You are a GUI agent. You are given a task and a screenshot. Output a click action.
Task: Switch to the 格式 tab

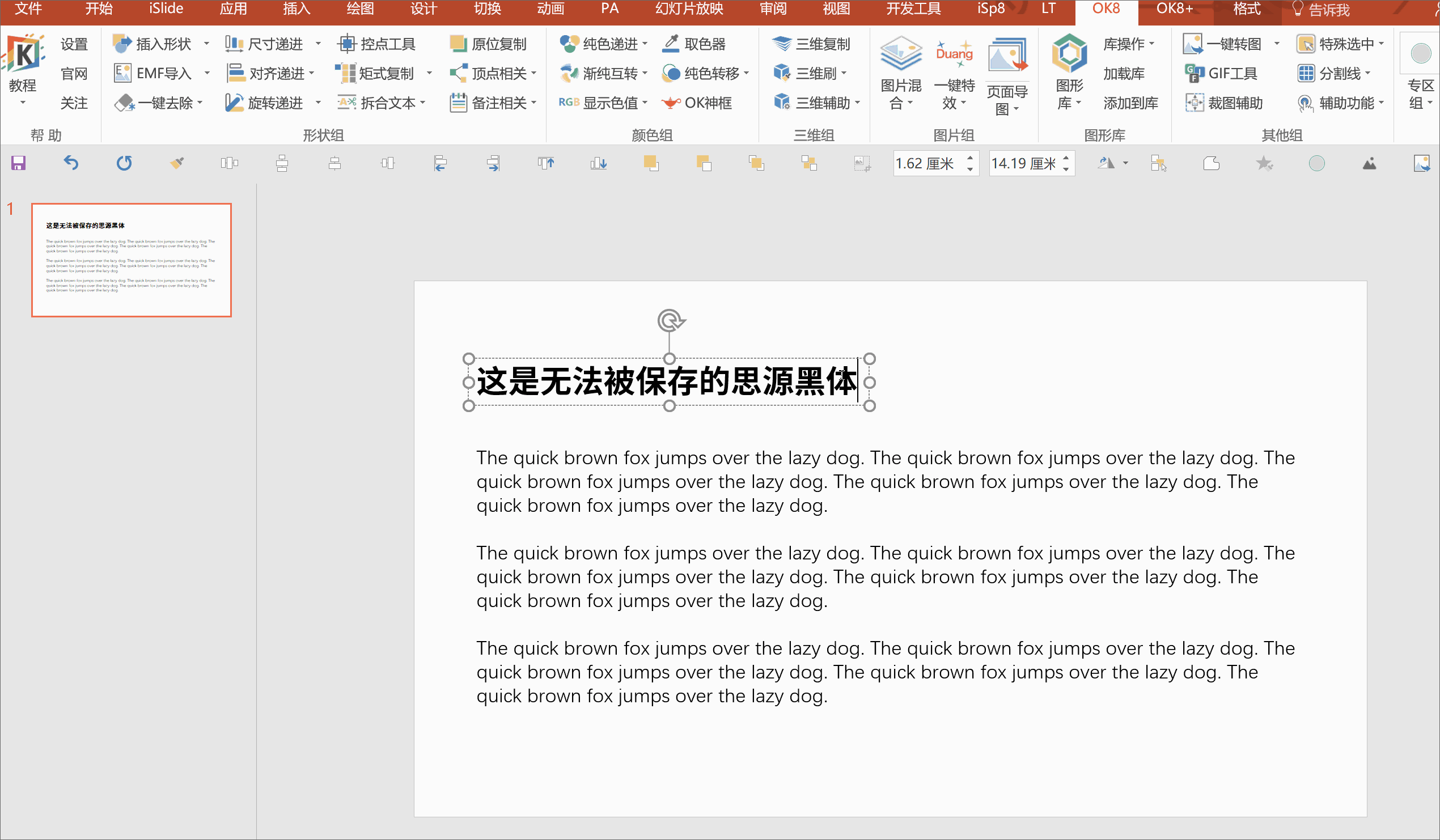[x=1246, y=9]
